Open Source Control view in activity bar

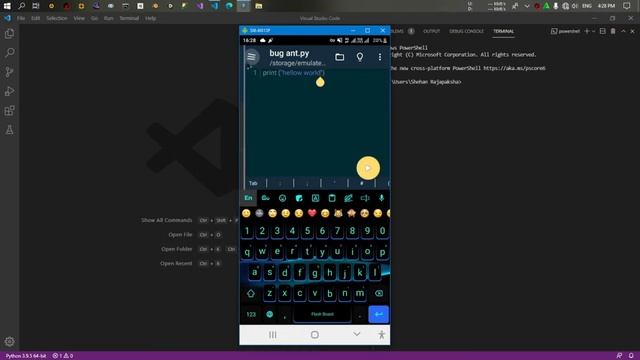click(9, 72)
